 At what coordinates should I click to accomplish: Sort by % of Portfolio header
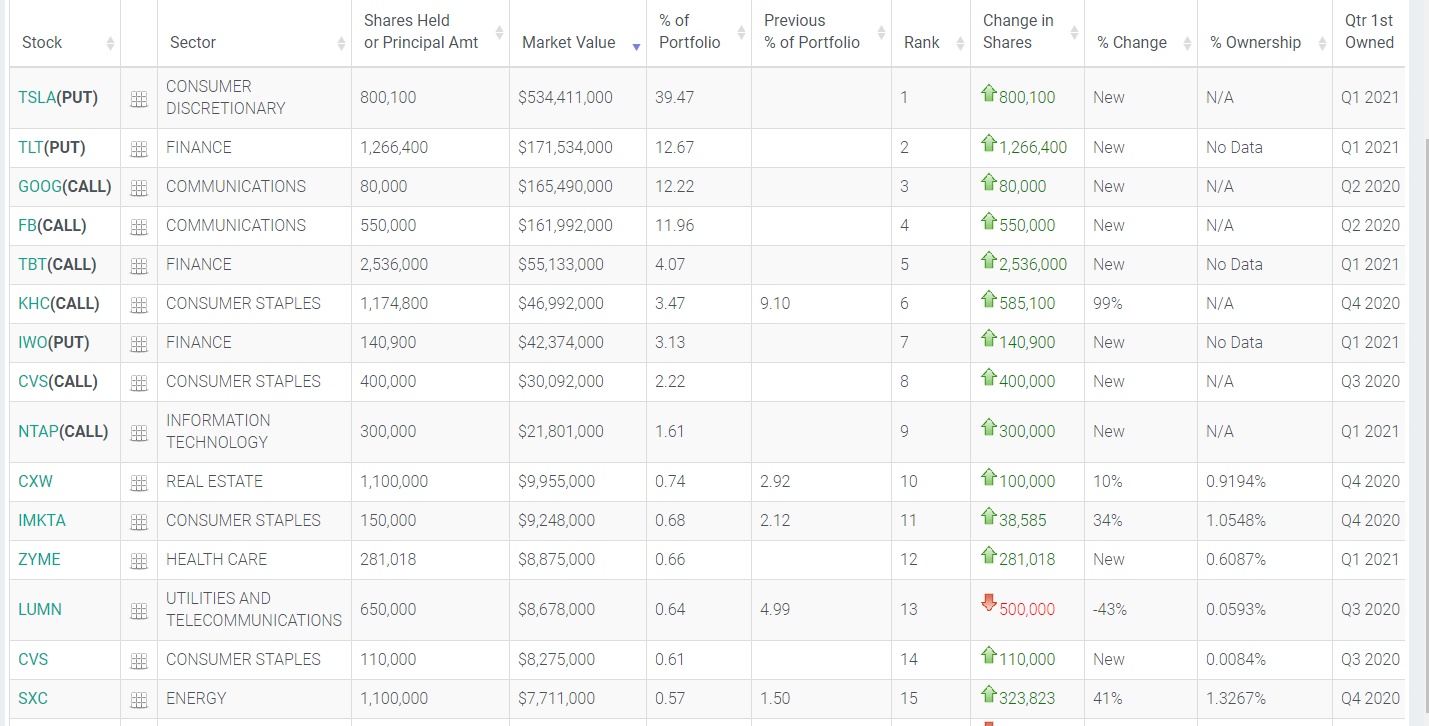point(699,33)
